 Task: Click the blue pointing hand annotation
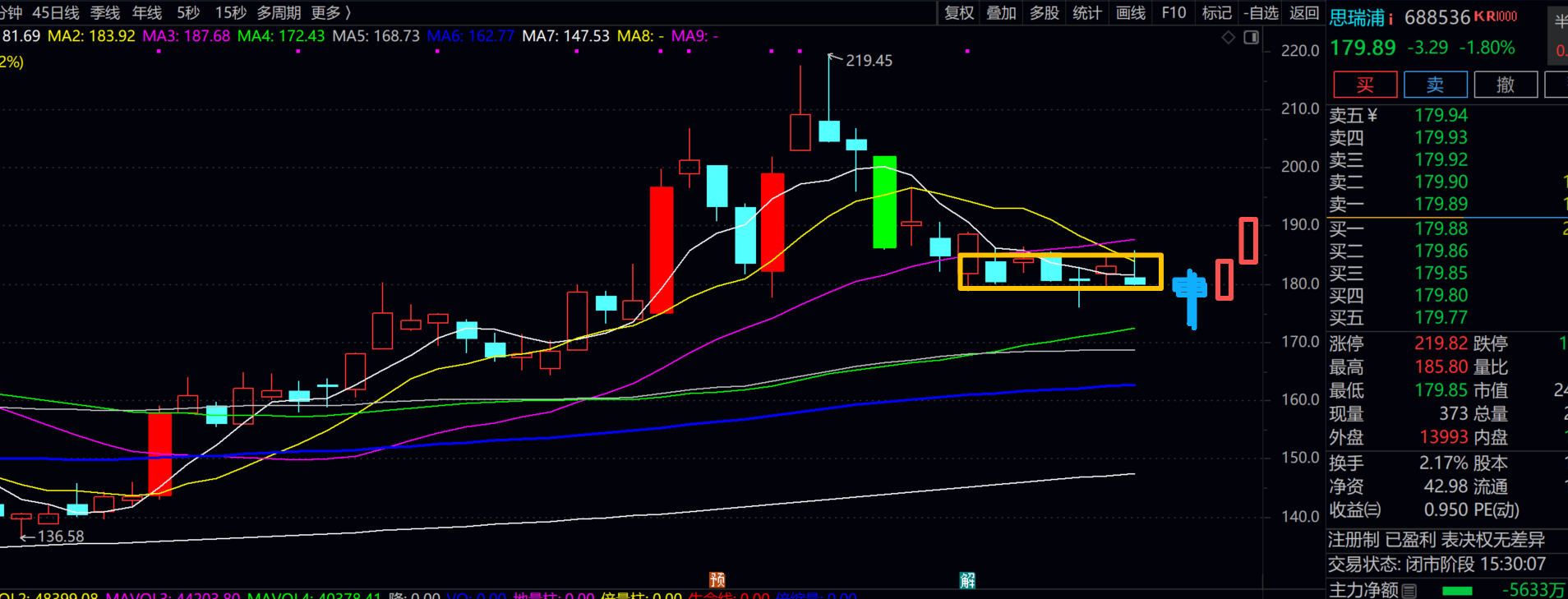(x=1190, y=296)
